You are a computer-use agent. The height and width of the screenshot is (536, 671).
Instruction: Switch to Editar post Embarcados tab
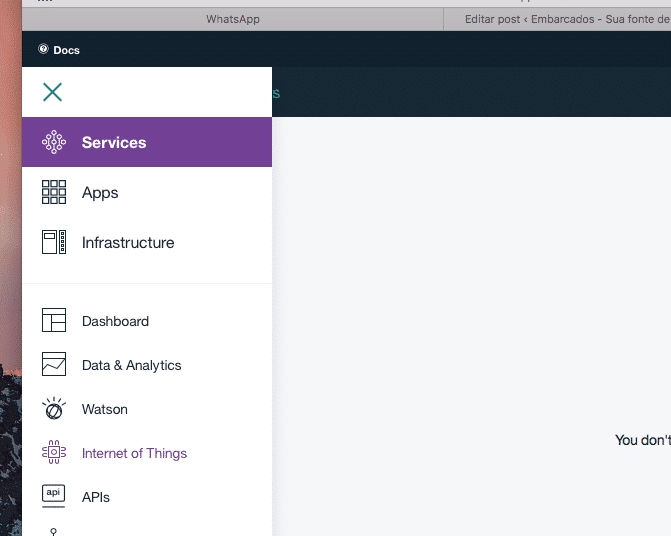[x=558, y=19]
